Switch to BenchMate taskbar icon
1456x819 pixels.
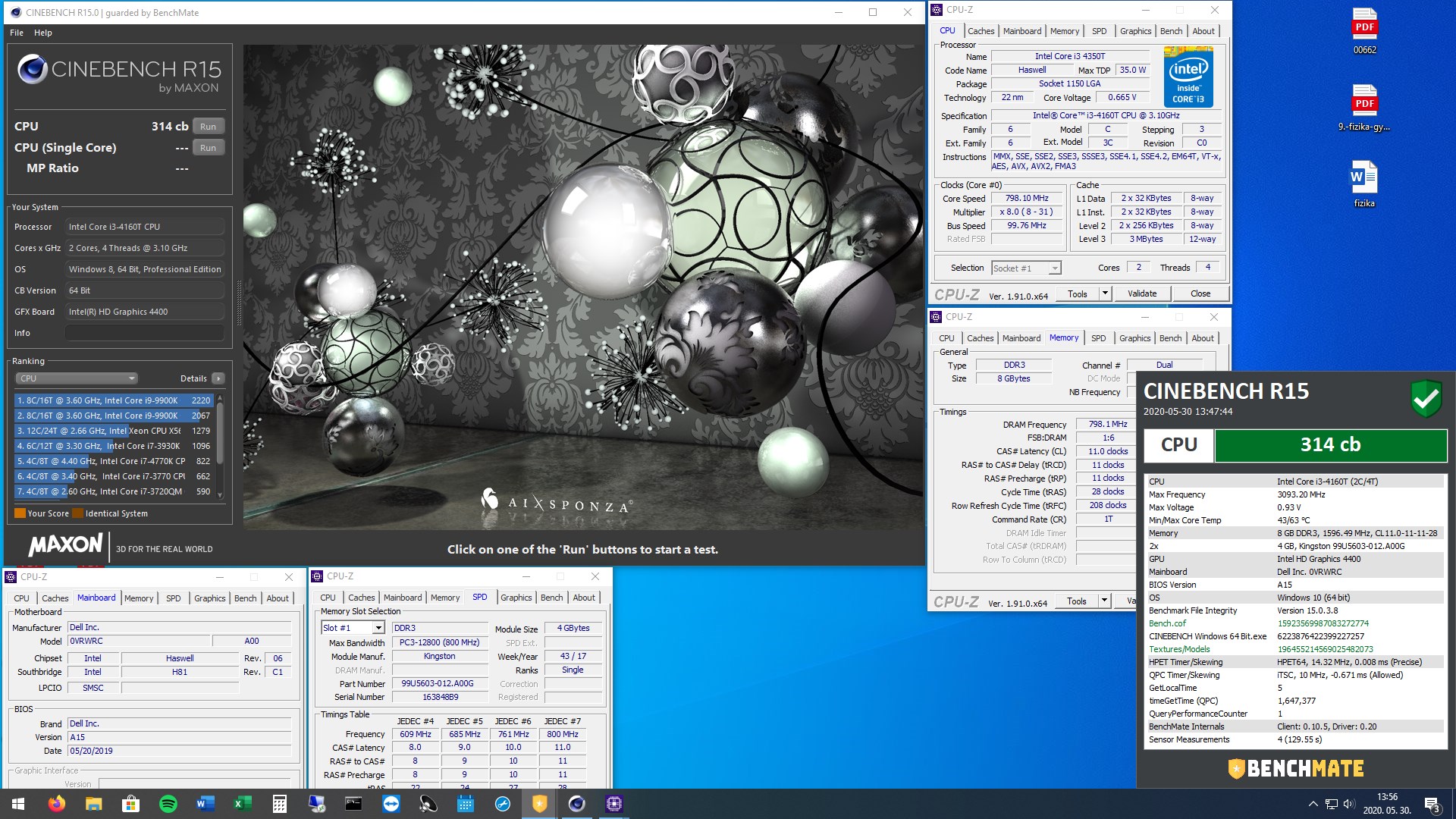[x=540, y=804]
